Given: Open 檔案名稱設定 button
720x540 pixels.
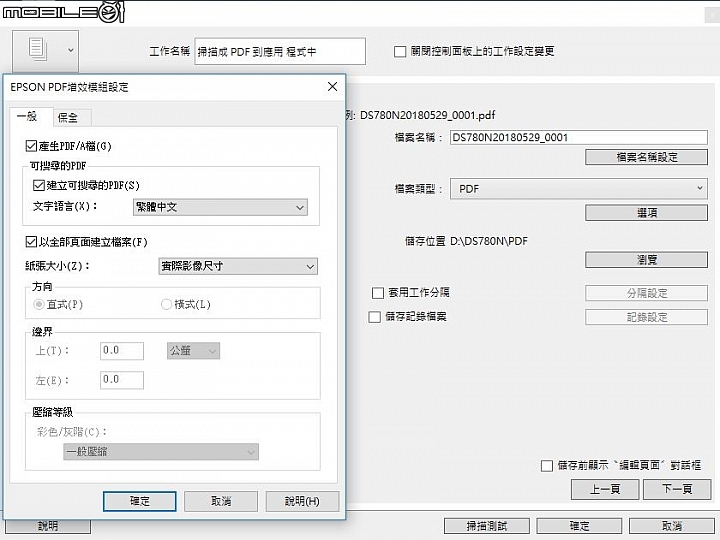Looking at the screenshot, I should pyautogui.click(x=647, y=157).
